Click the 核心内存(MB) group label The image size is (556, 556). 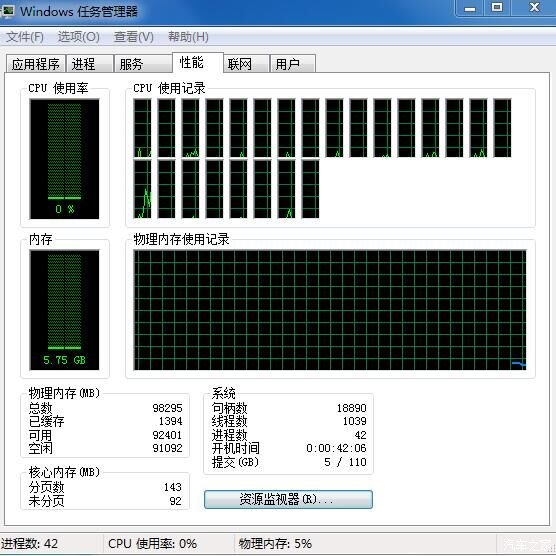pos(64,472)
